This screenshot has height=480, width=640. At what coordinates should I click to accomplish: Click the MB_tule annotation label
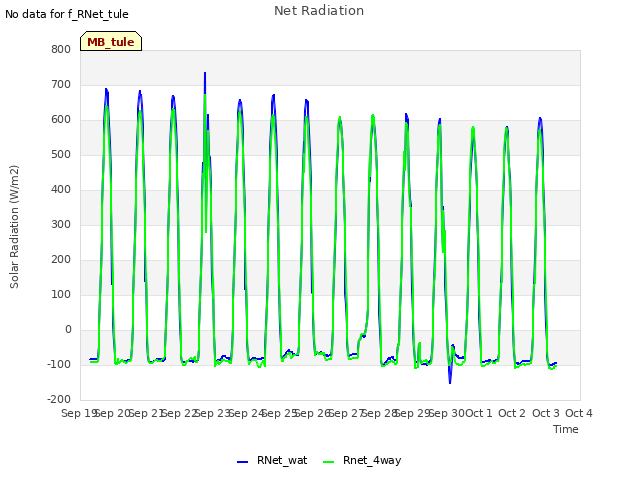111,42
